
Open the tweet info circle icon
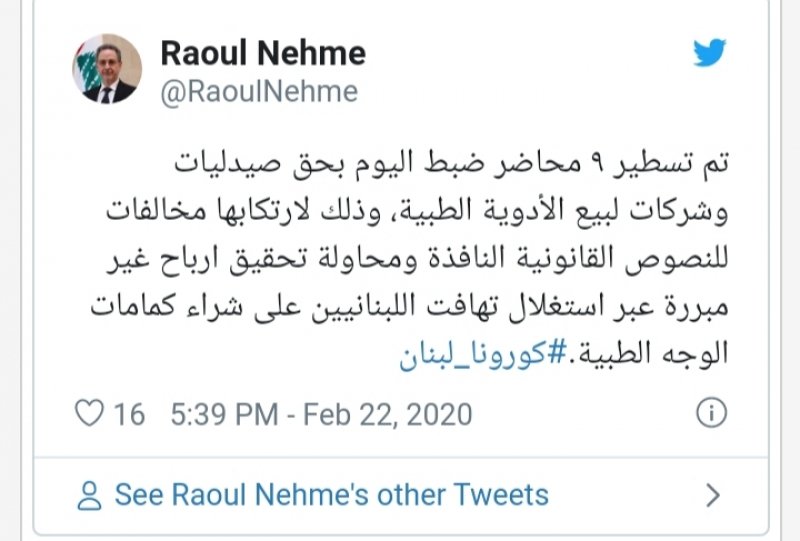710,414
